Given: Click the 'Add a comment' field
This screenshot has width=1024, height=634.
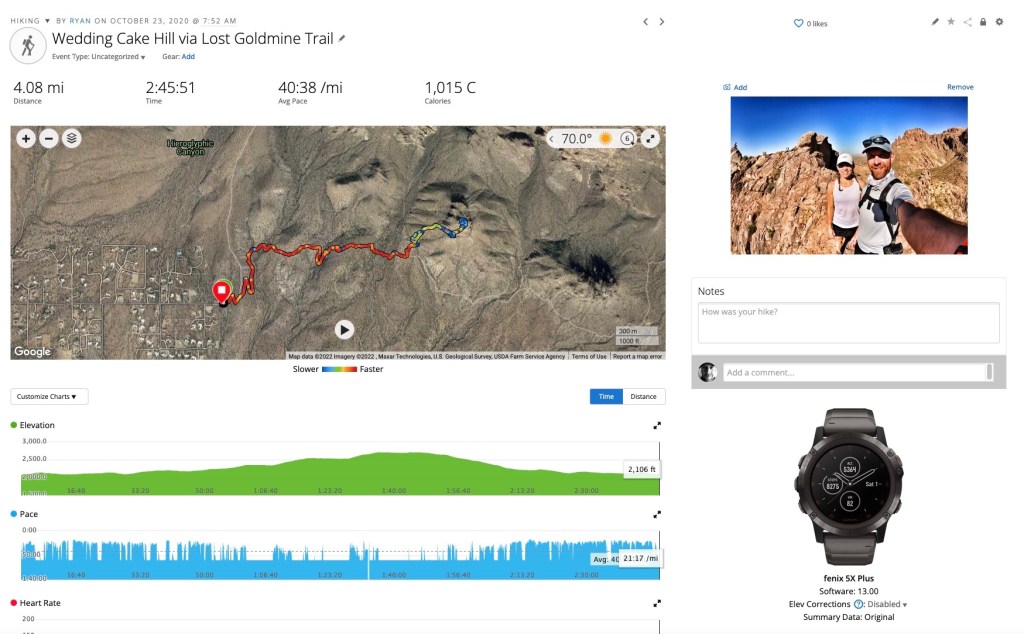Looking at the screenshot, I should [855, 372].
